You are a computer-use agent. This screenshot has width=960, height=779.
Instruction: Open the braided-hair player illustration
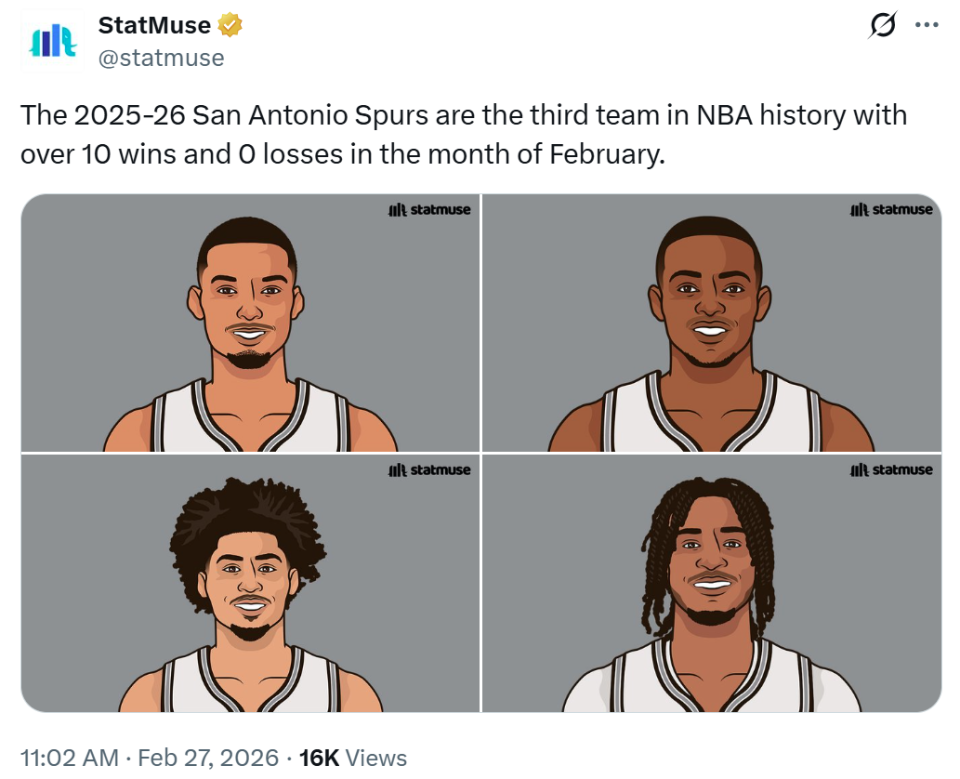711,584
